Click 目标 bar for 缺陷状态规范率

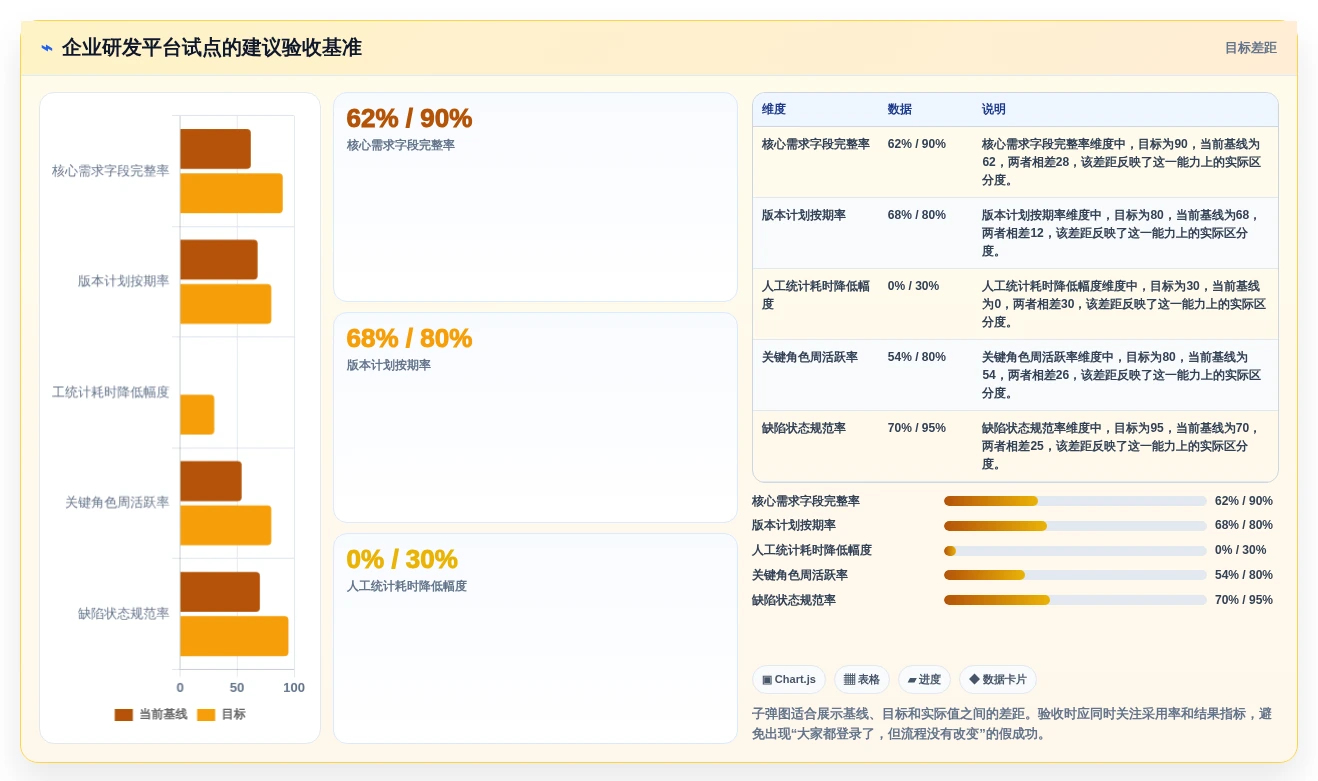[x=234, y=636]
